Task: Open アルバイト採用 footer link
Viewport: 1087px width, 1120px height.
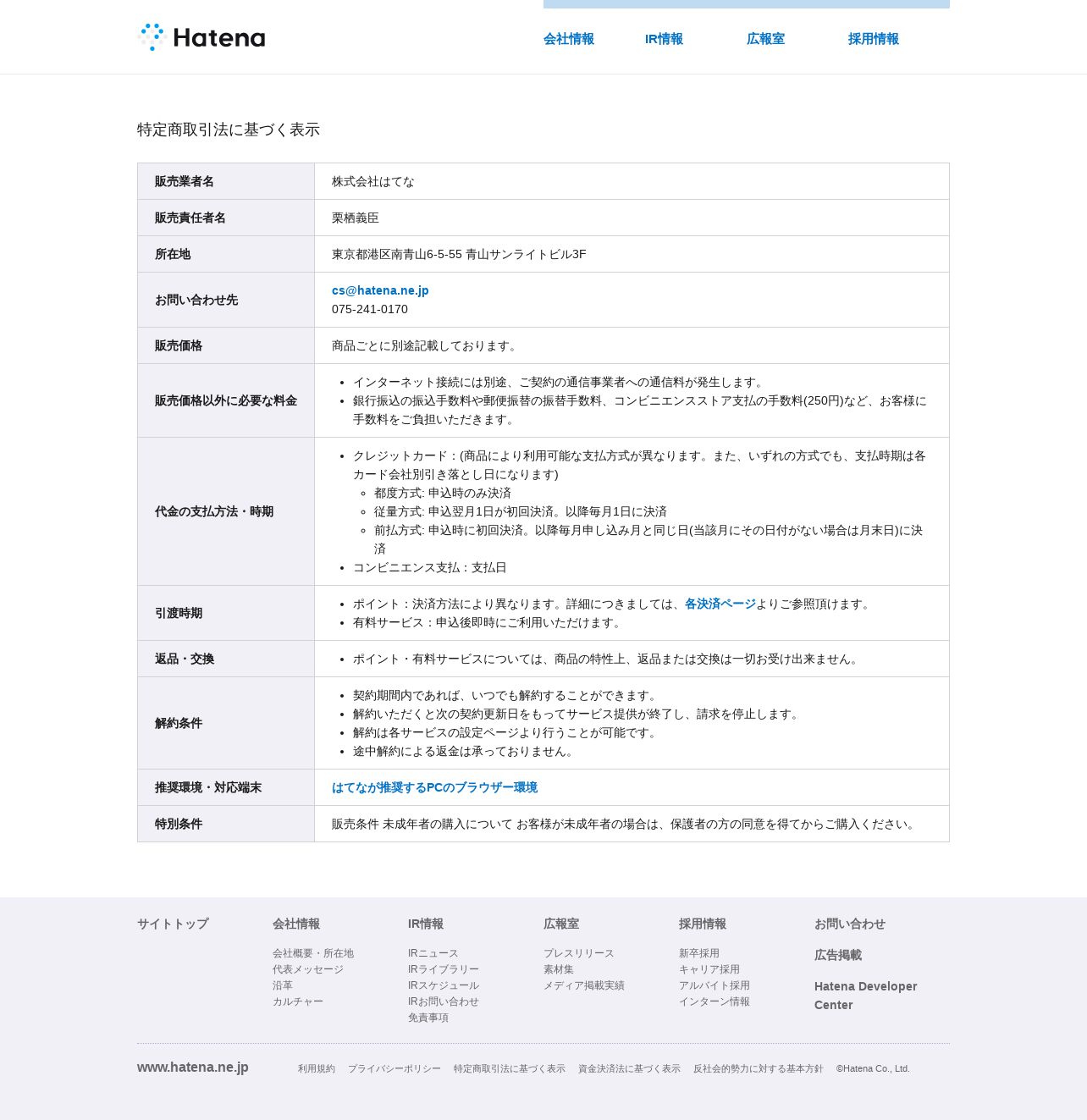Action: point(715,985)
